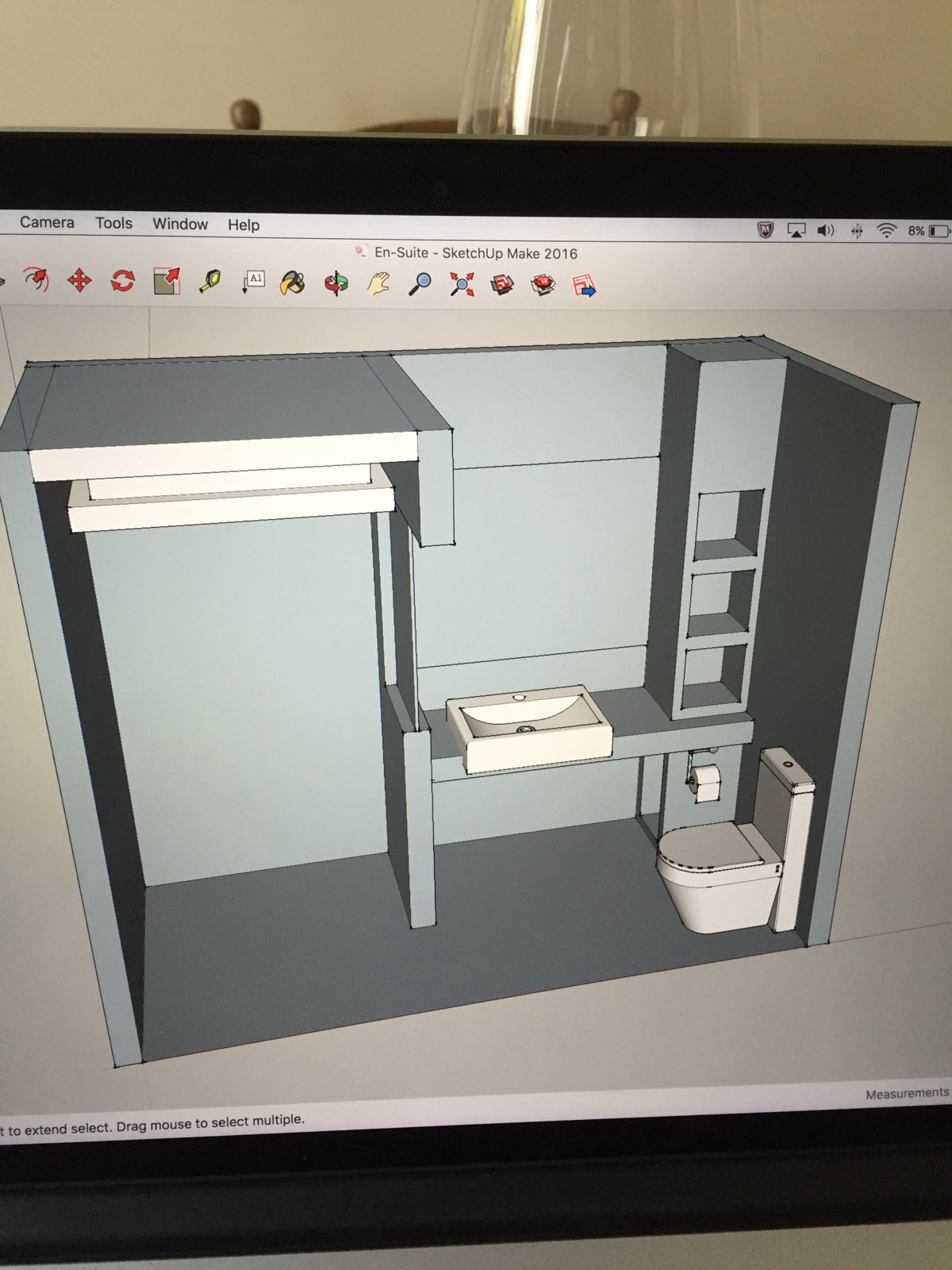Click the Wi-Fi status icon
The image size is (952, 1270).
point(886,231)
